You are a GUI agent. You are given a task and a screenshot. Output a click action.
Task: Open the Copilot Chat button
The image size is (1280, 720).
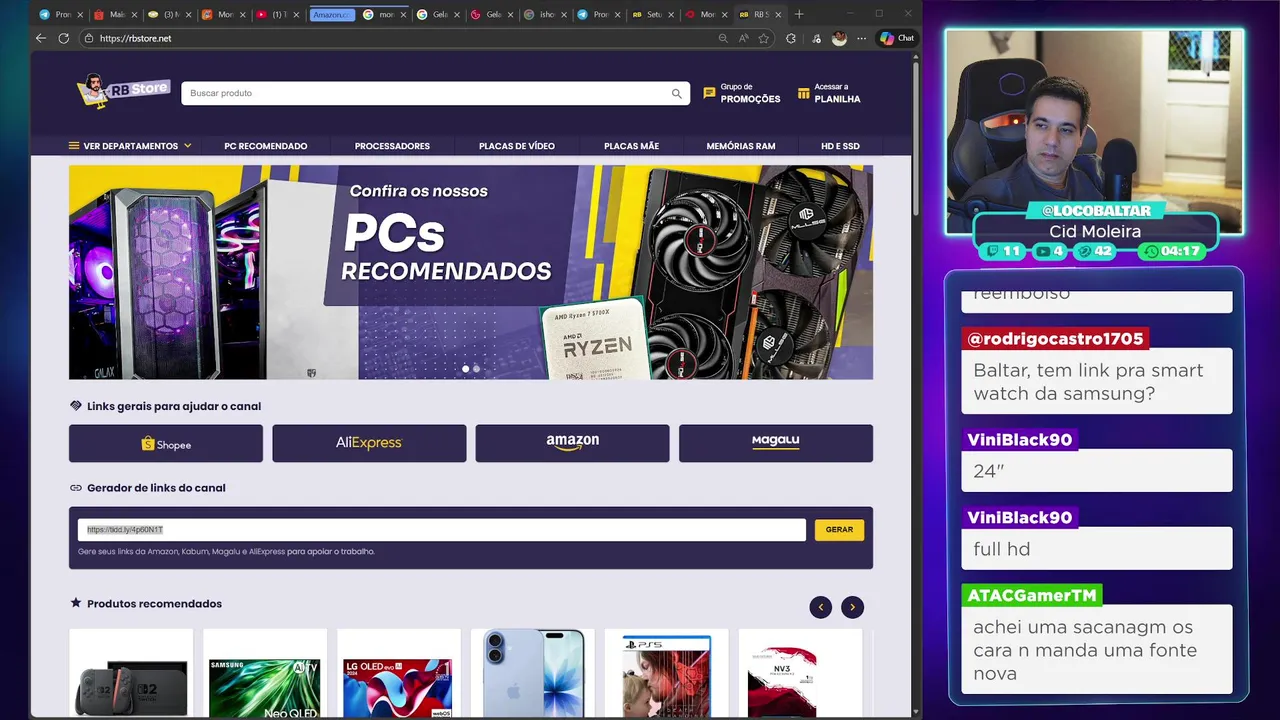tap(897, 38)
